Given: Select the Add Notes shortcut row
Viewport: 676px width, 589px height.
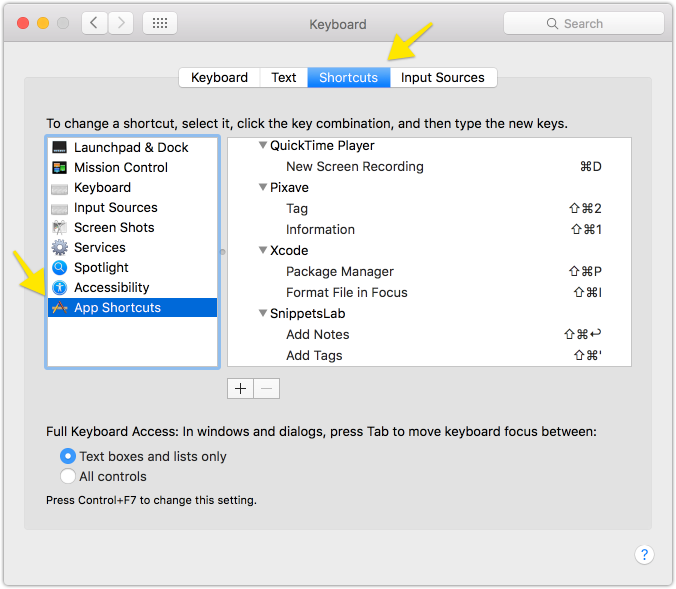Looking at the screenshot, I should pyautogui.click(x=429, y=334).
